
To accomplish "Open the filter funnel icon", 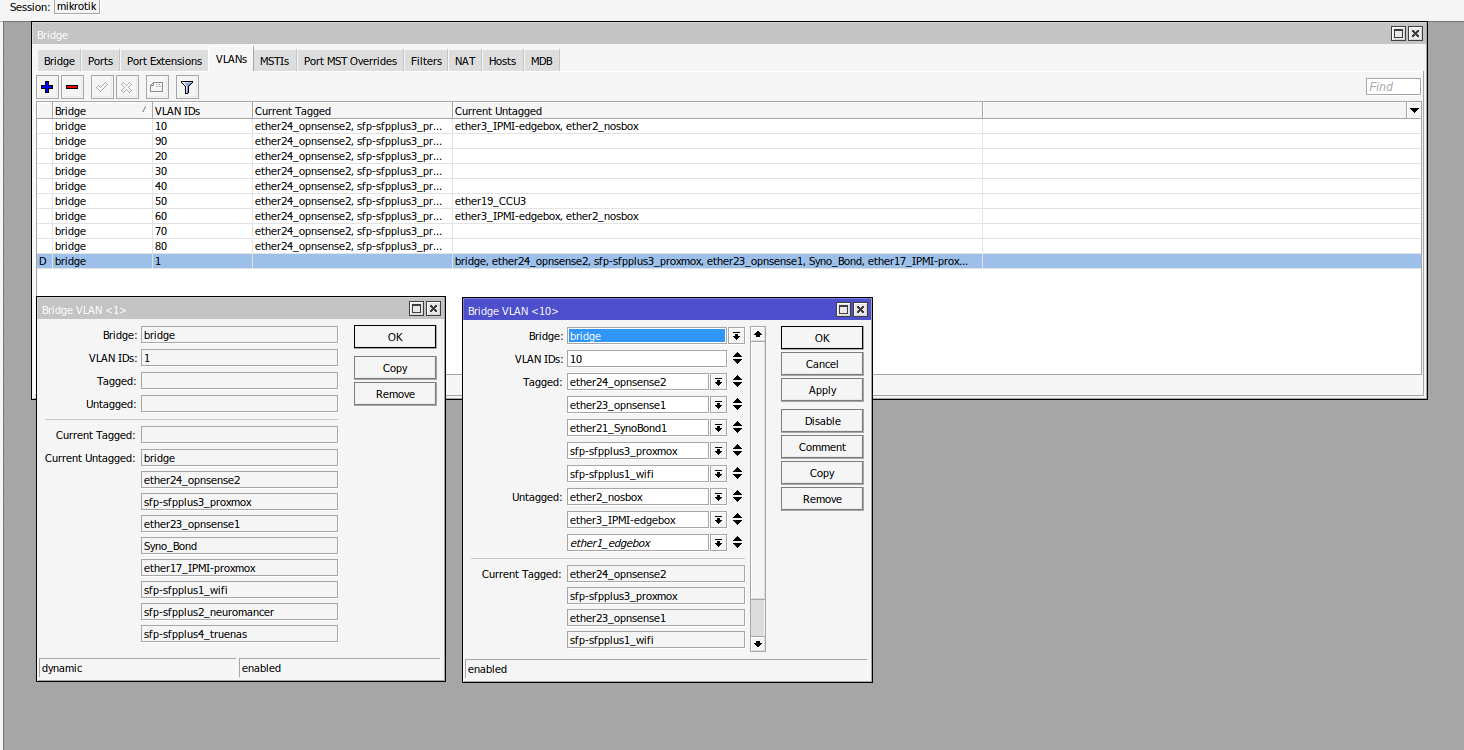I will [186, 87].
